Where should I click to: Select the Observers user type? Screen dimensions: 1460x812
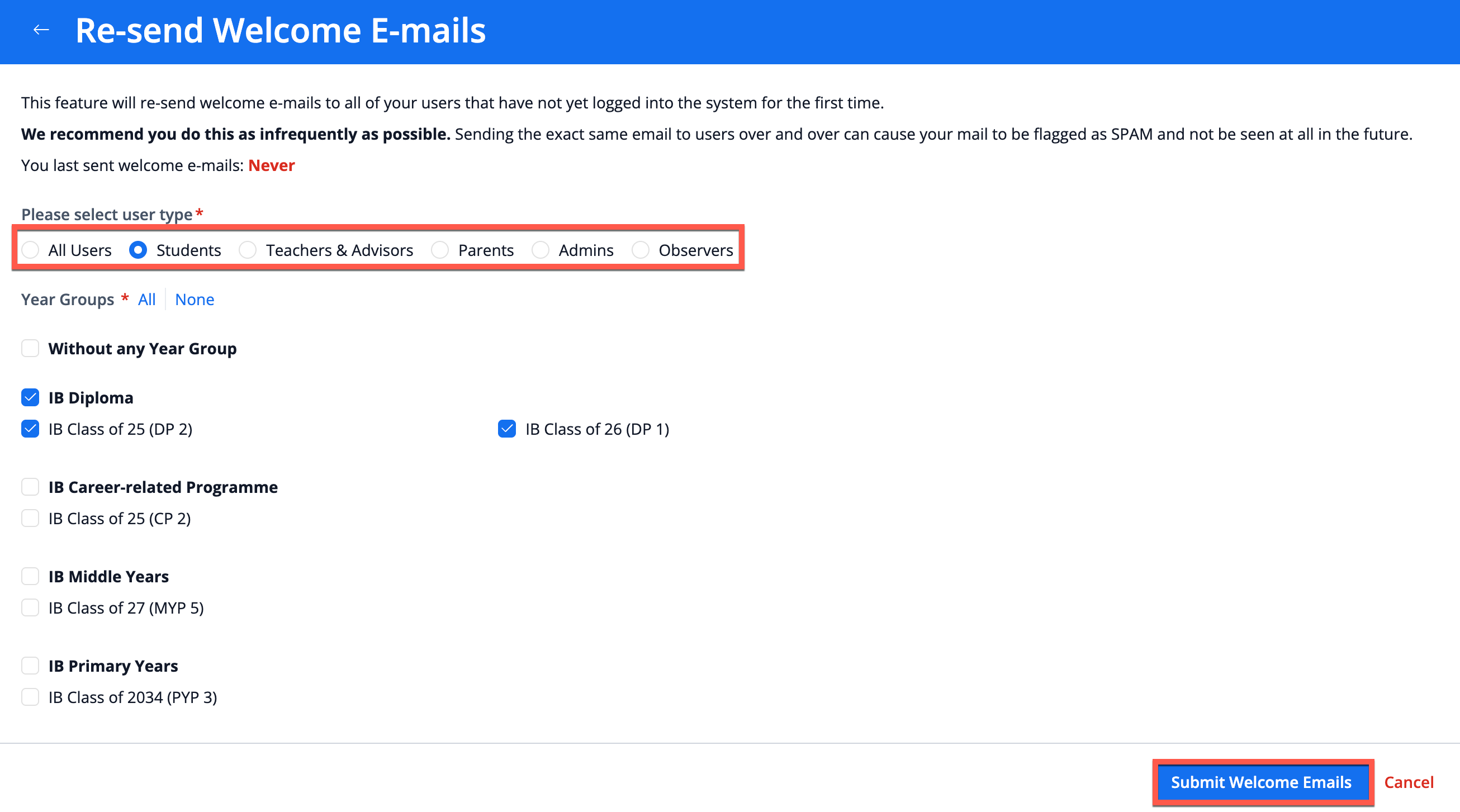(x=641, y=250)
